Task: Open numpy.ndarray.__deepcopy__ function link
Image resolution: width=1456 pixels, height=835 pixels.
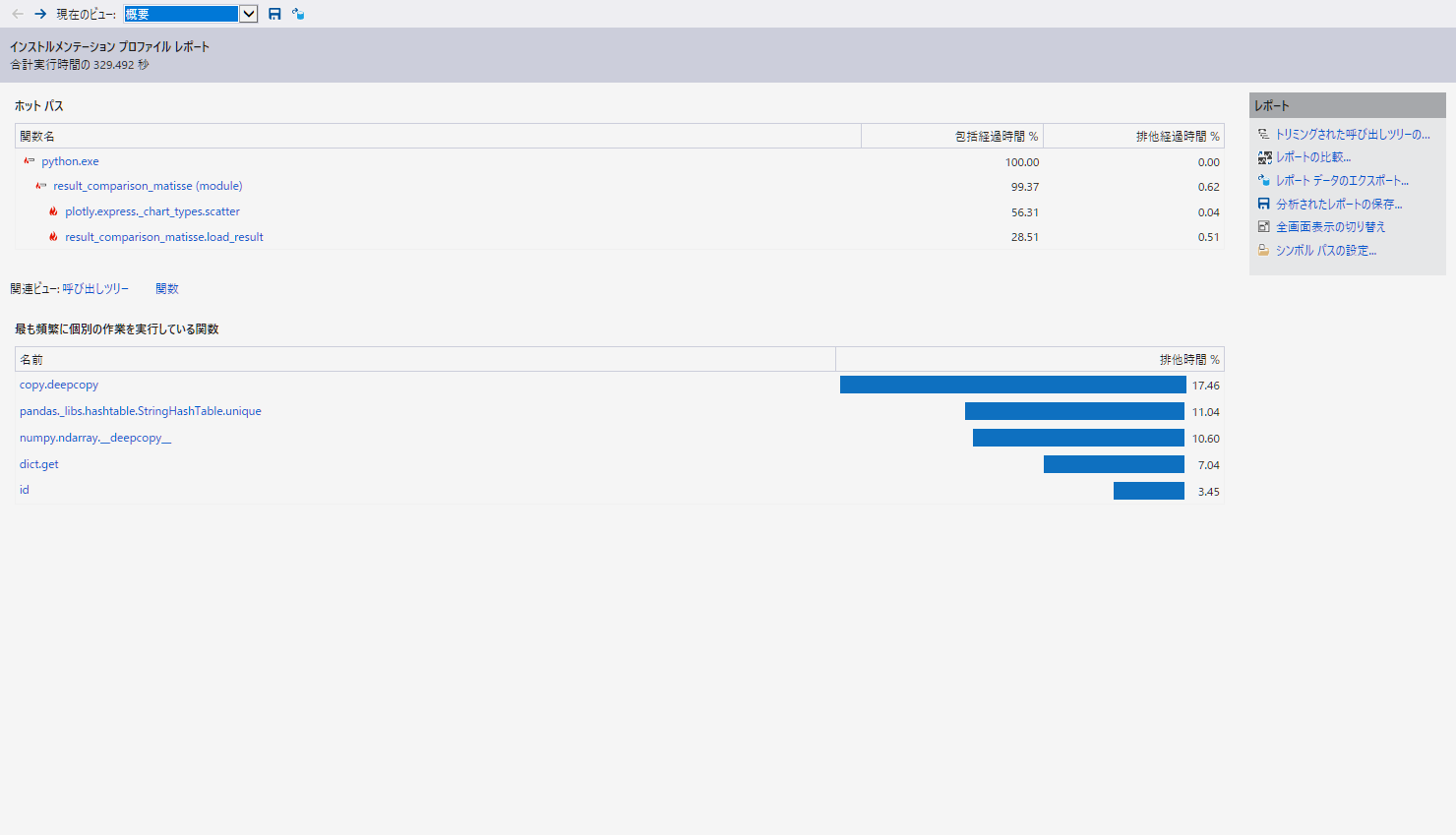Action: [95, 438]
